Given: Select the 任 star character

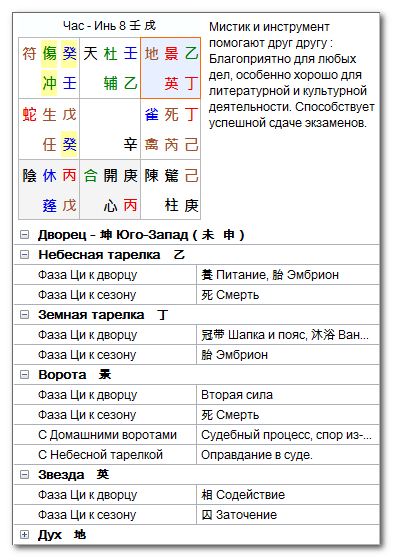Looking at the screenshot, I should point(49,144).
